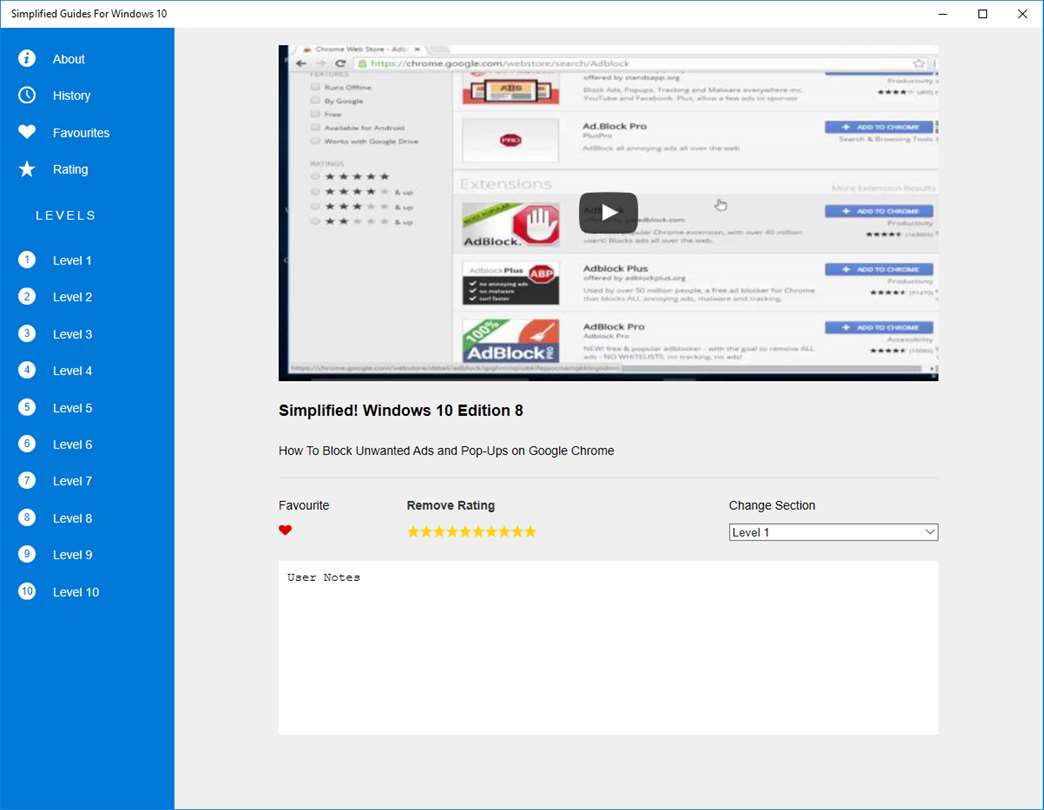This screenshot has width=1044, height=810.
Task: Click the first rating star
Action: pos(413,531)
